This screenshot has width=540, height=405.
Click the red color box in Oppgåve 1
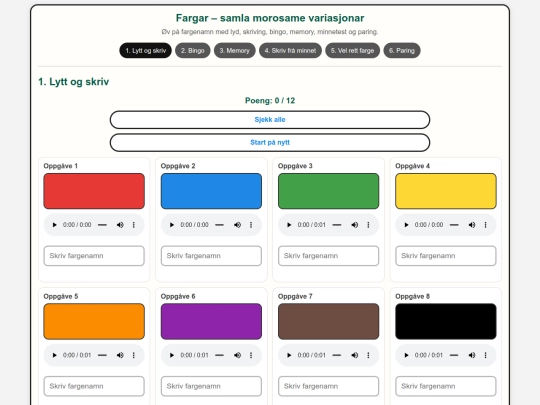pos(94,191)
